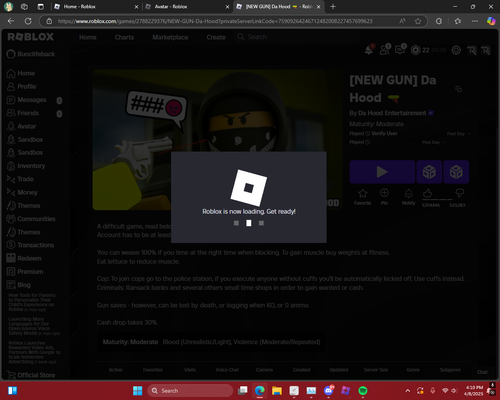Copy the game link icon beside title
This screenshot has width=500, height=400.
(x=459, y=89)
